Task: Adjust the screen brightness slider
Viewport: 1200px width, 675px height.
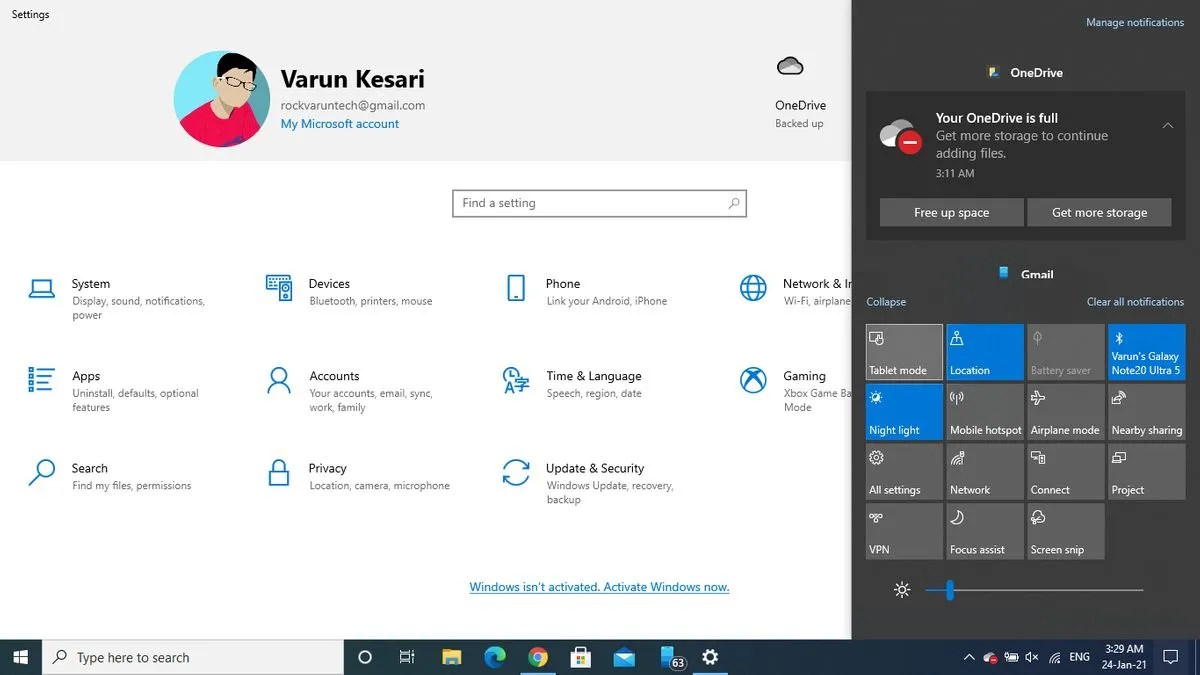Action: tap(948, 589)
